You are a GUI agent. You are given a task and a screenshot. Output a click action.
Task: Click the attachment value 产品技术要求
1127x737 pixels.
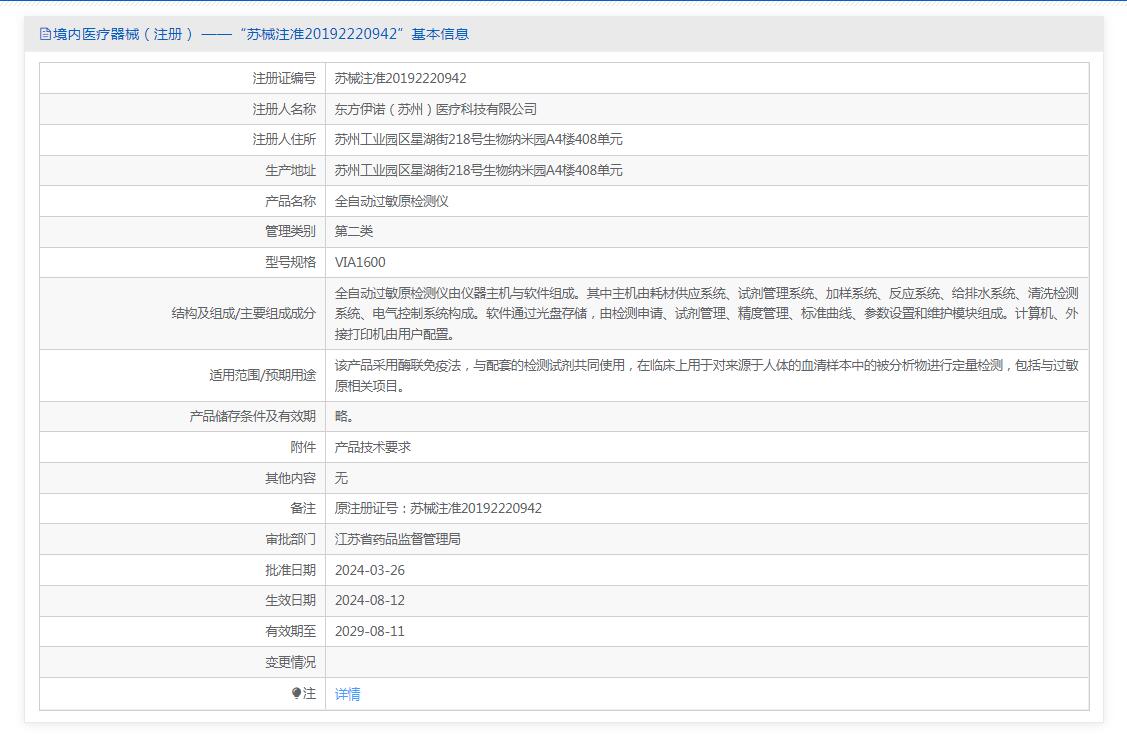click(372, 447)
